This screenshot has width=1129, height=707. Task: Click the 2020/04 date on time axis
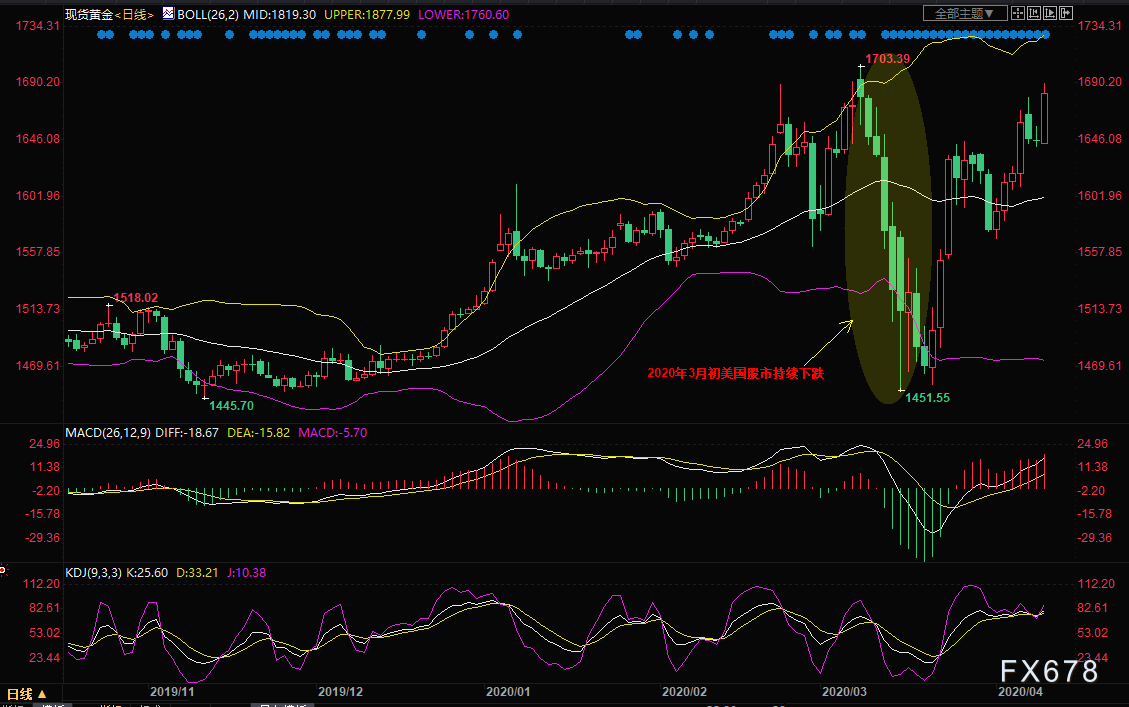pos(1020,692)
